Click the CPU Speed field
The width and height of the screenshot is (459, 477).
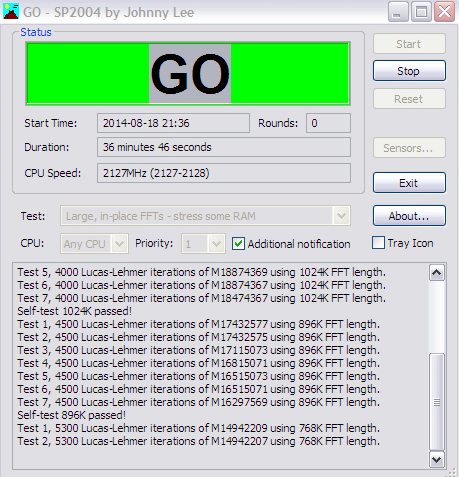click(x=224, y=173)
